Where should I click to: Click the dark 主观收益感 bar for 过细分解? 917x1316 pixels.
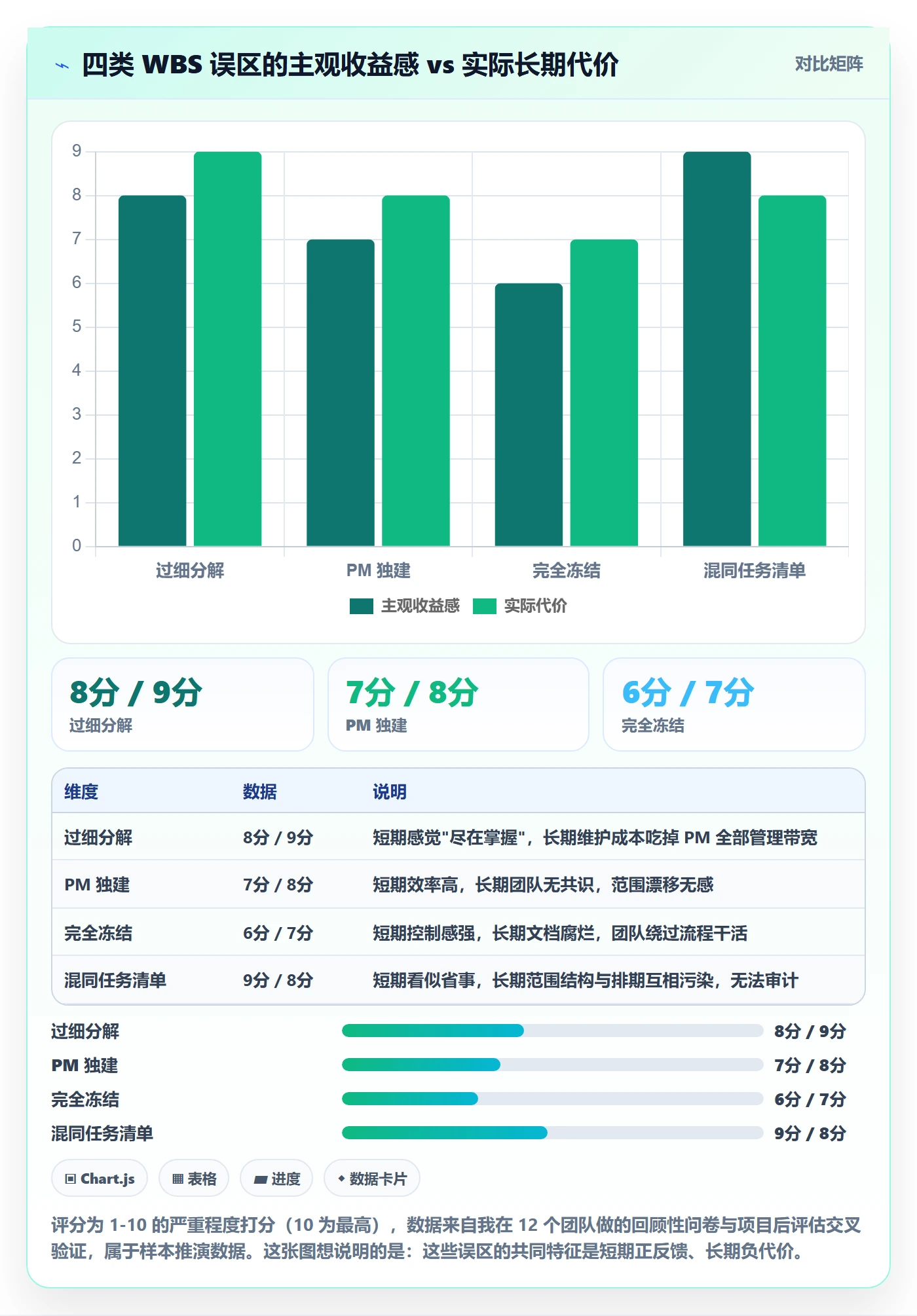pos(152,371)
